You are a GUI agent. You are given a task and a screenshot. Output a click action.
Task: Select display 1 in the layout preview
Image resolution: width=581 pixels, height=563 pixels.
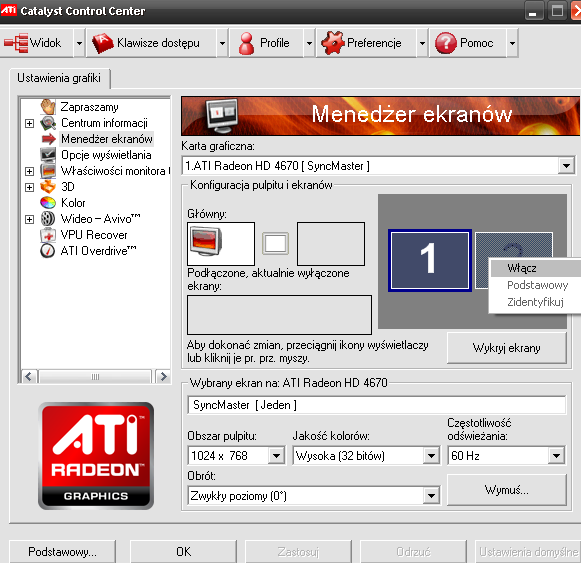(x=430, y=260)
